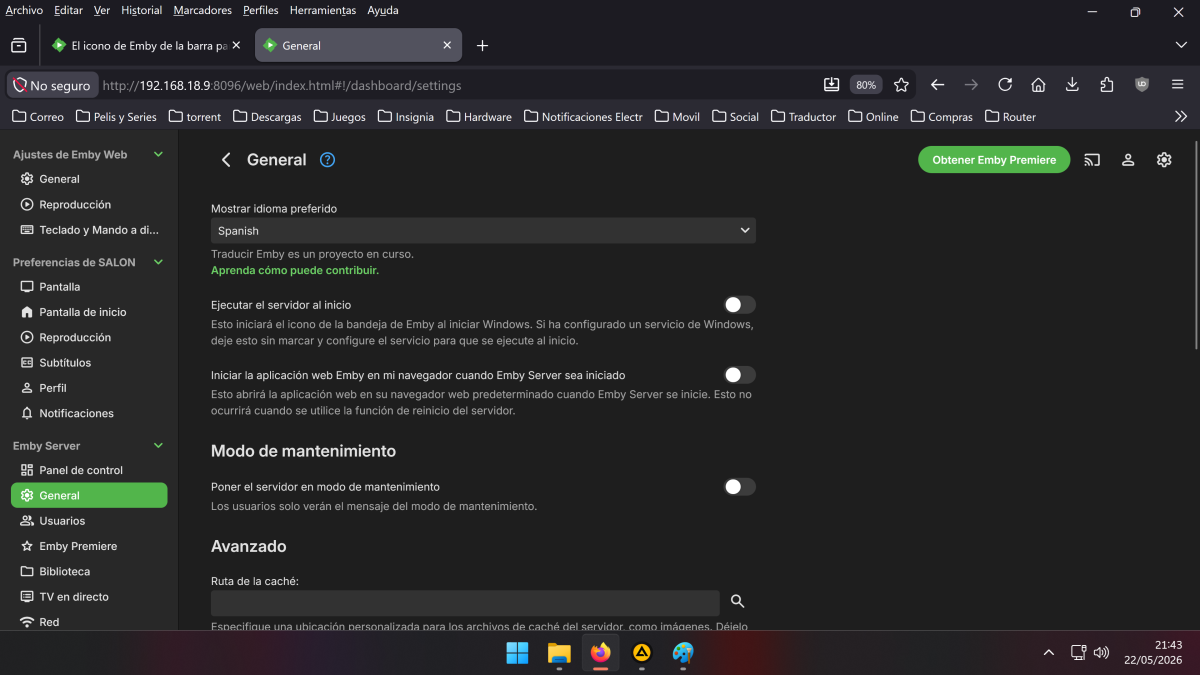Go to the browser home page
Screen dimensions: 1200x675
pyautogui.click(x=1038, y=85)
